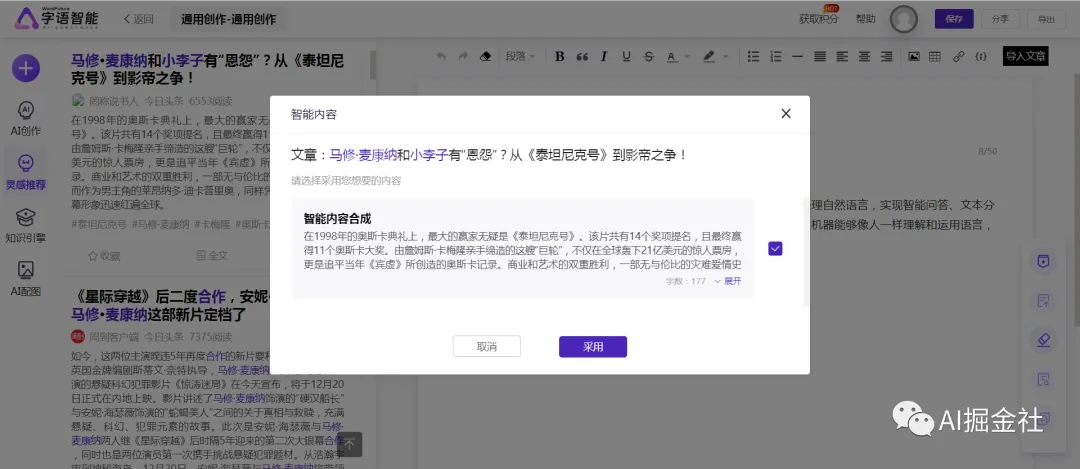Apply the highlight color
This screenshot has width=1080, height=469.
pos(709,56)
